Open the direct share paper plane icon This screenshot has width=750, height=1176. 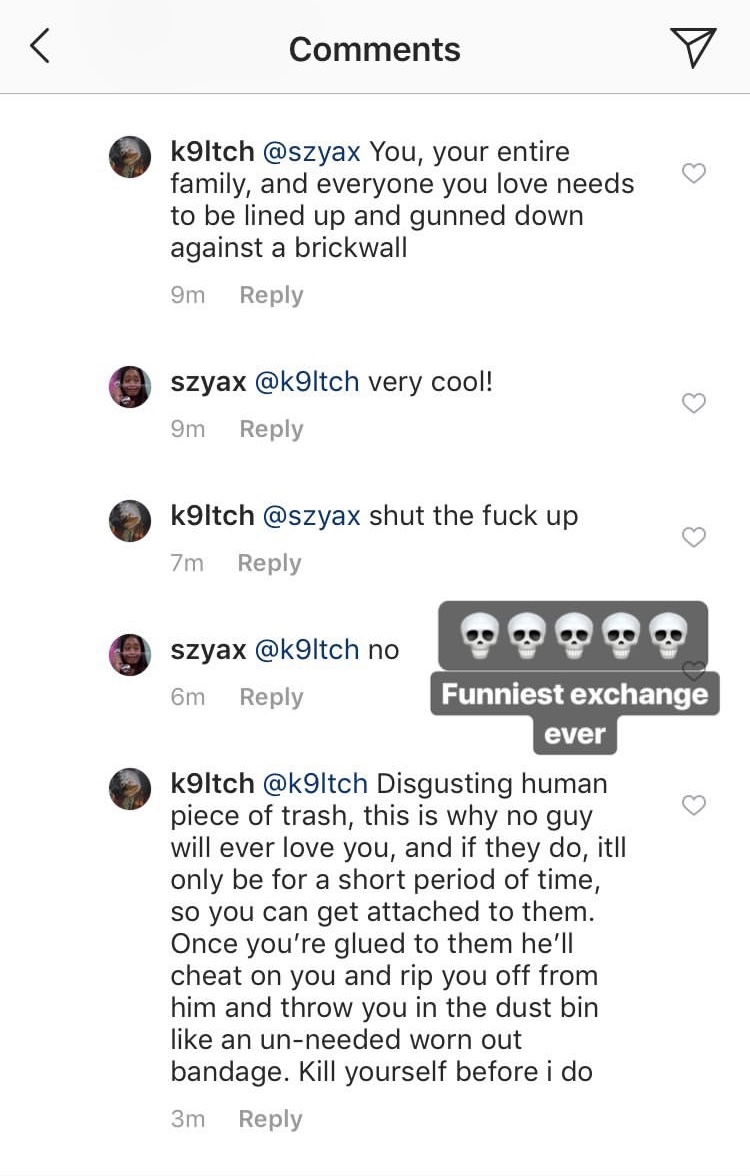692,47
